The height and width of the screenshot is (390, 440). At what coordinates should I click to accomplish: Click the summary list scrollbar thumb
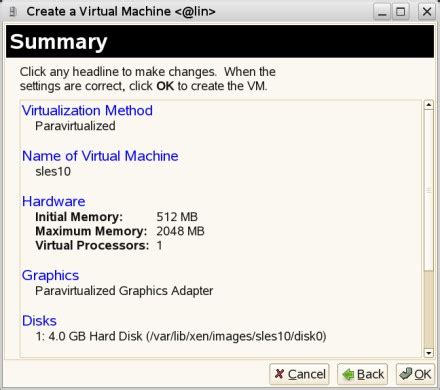[429, 190]
